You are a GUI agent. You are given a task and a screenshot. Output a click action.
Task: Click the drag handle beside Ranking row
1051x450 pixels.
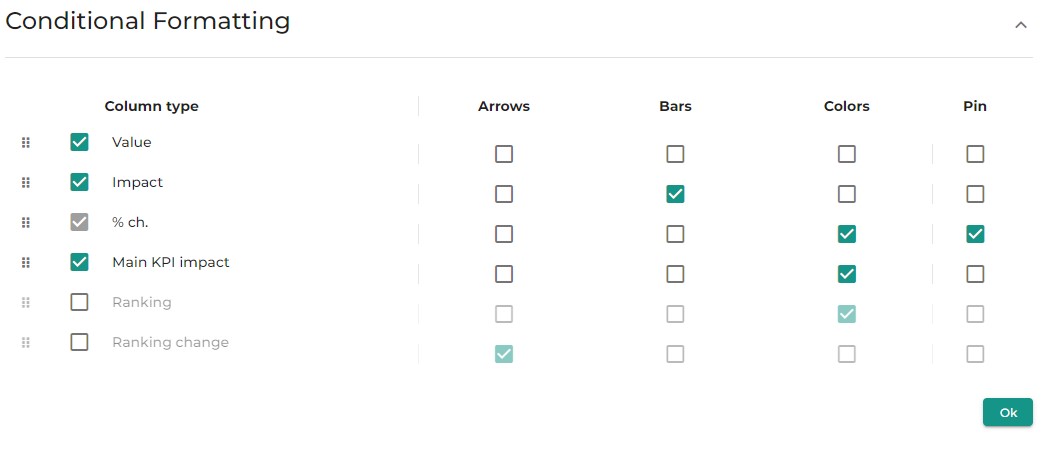point(26,302)
